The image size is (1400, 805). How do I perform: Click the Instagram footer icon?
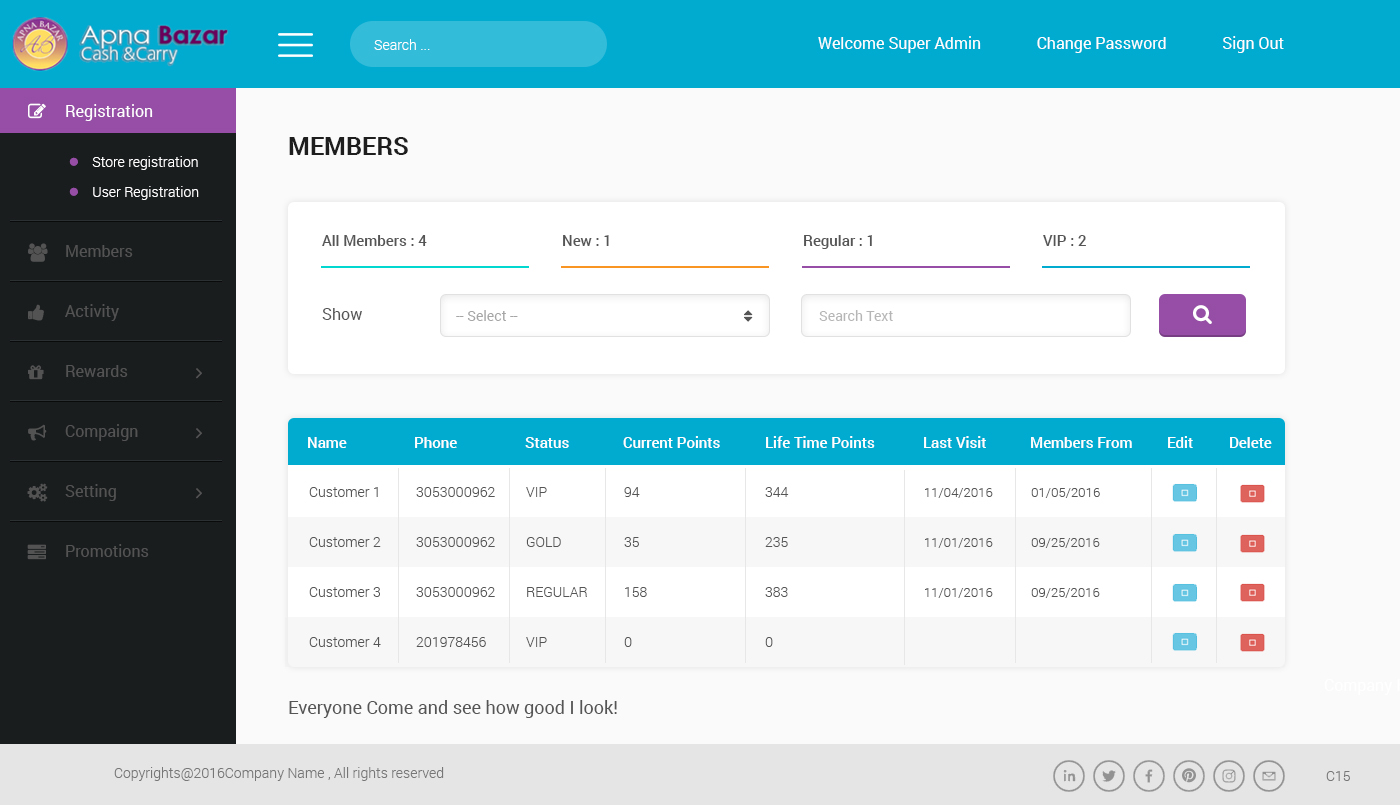[1229, 776]
